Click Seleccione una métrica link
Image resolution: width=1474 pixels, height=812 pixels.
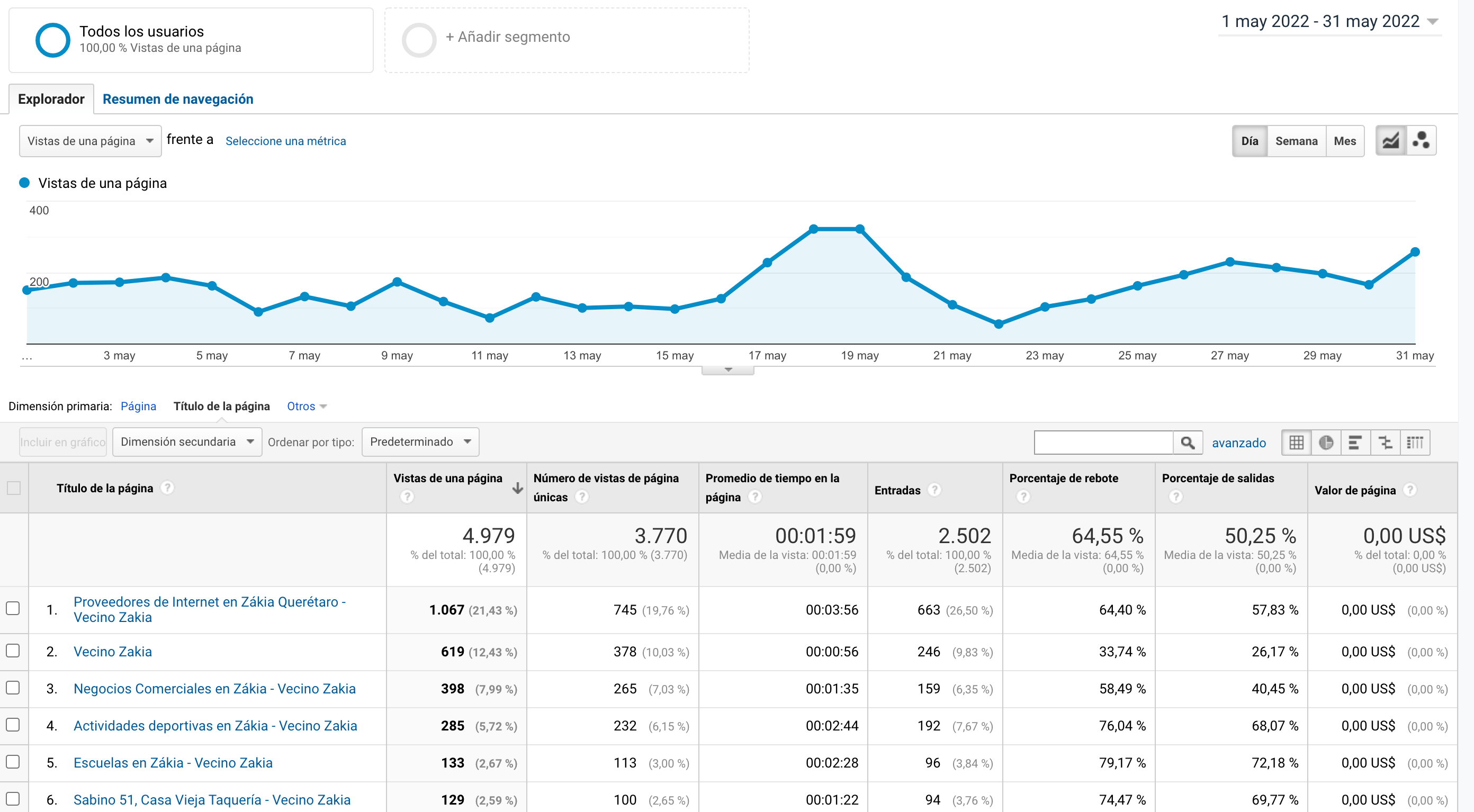pos(285,141)
